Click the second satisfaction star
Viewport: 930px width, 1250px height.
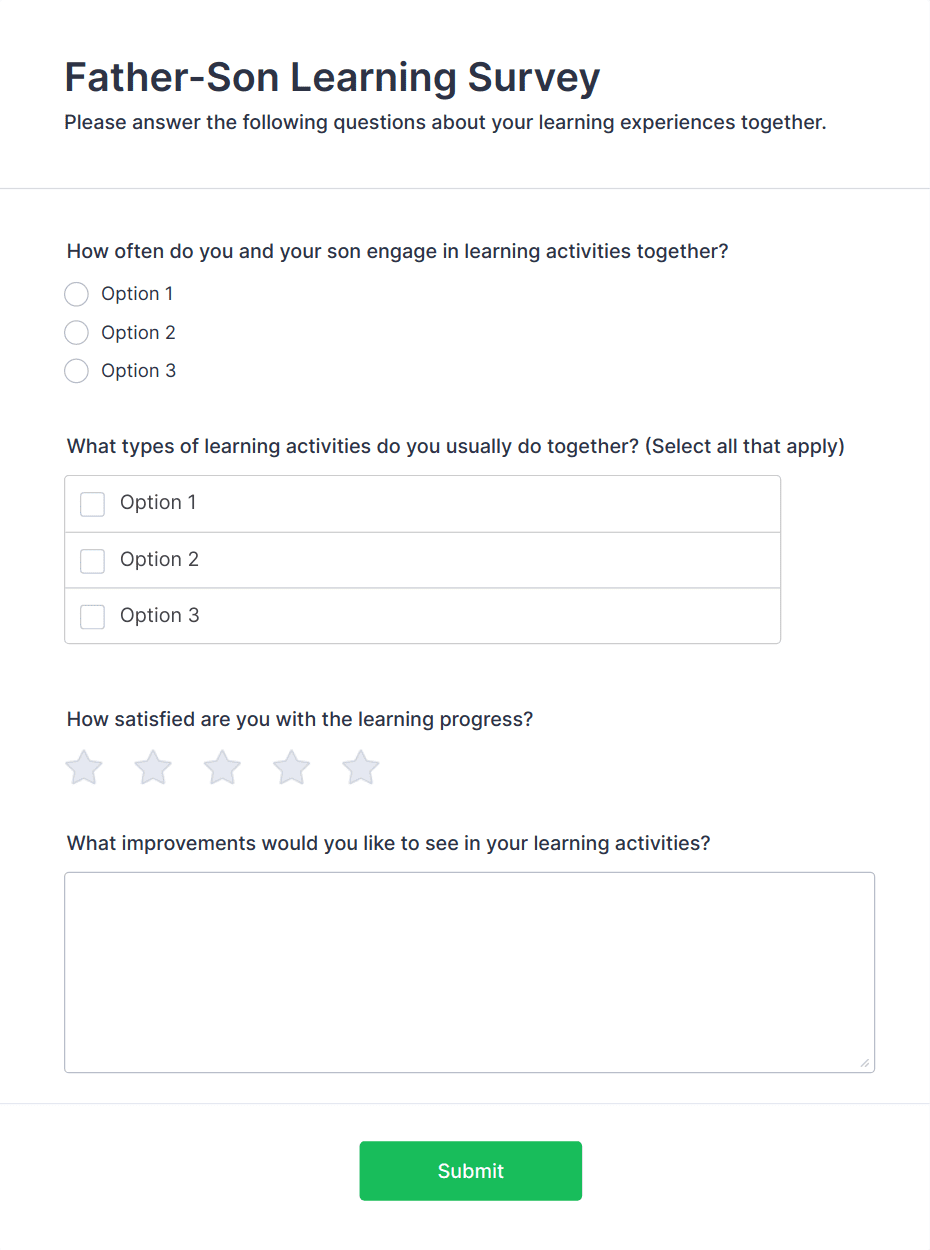(x=152, y=768)
